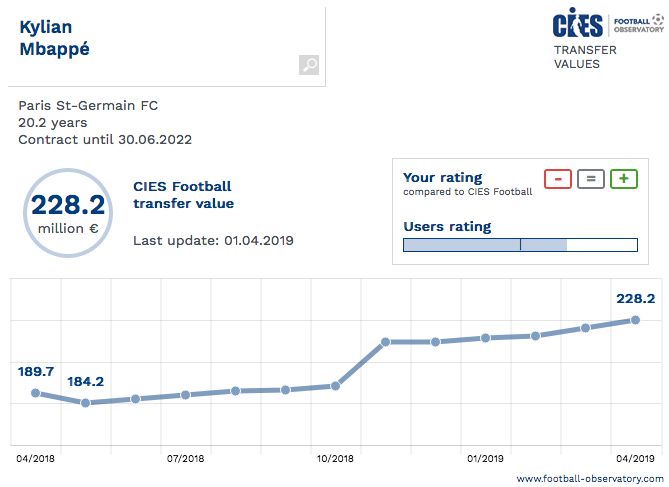This screenshot has height=487, width=669.
Task: Click the green plus rating button
Action: (624, 179)
